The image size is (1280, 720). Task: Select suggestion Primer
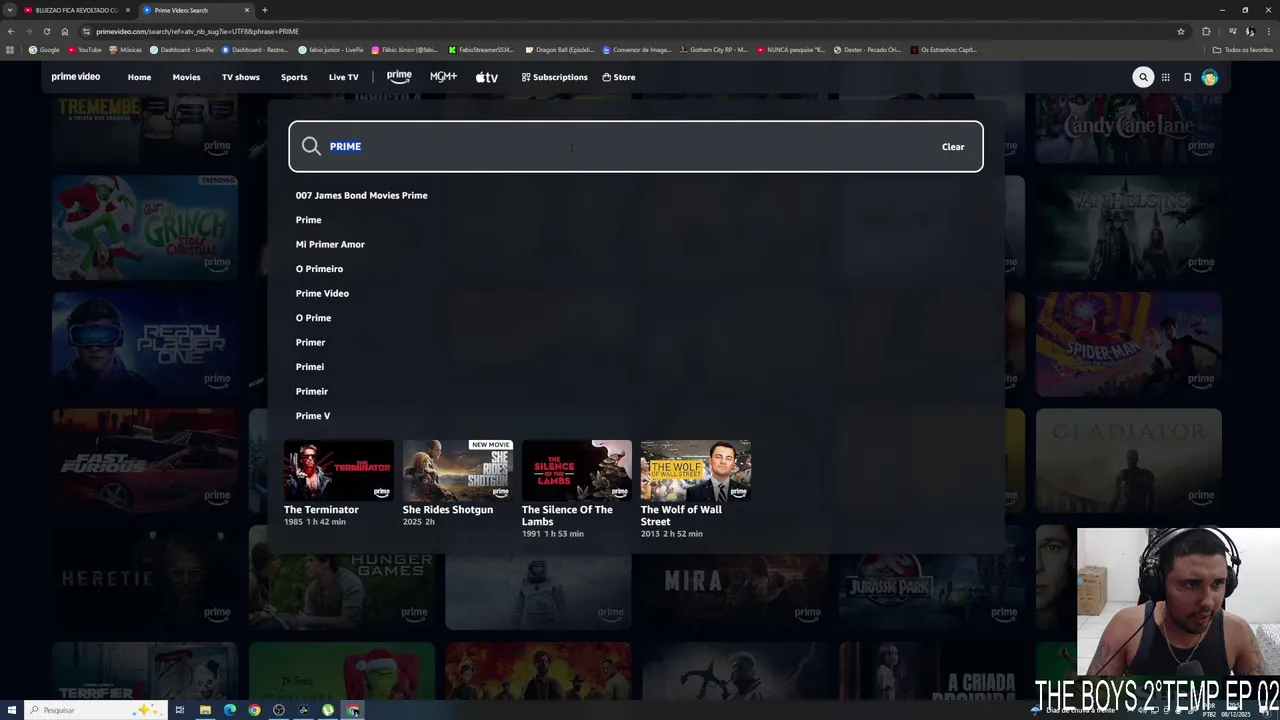pos(310,342)
